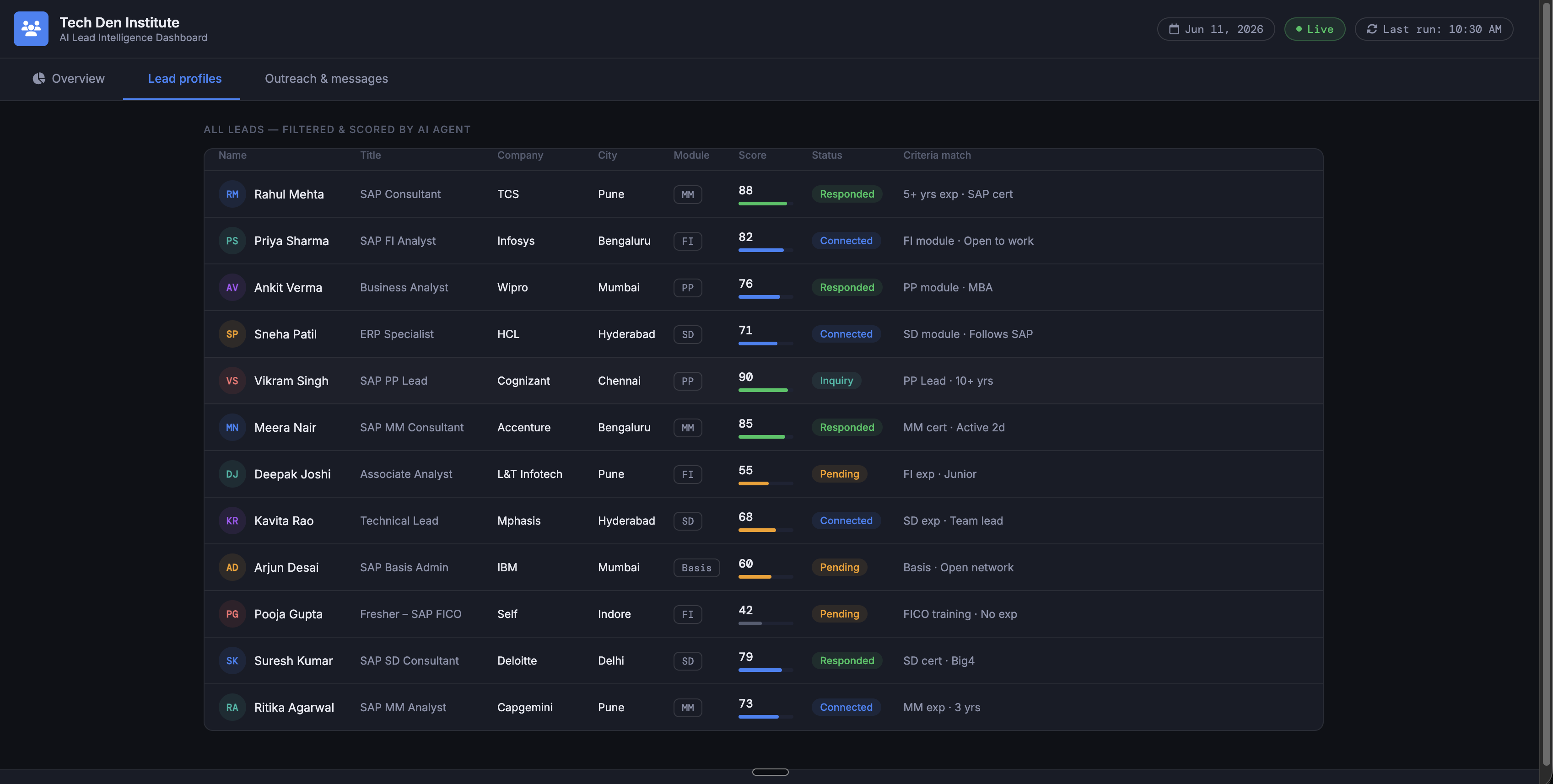Click the calendar icon beside Jun 11, 2026

pyautogui.click(x=1173, y=29)
